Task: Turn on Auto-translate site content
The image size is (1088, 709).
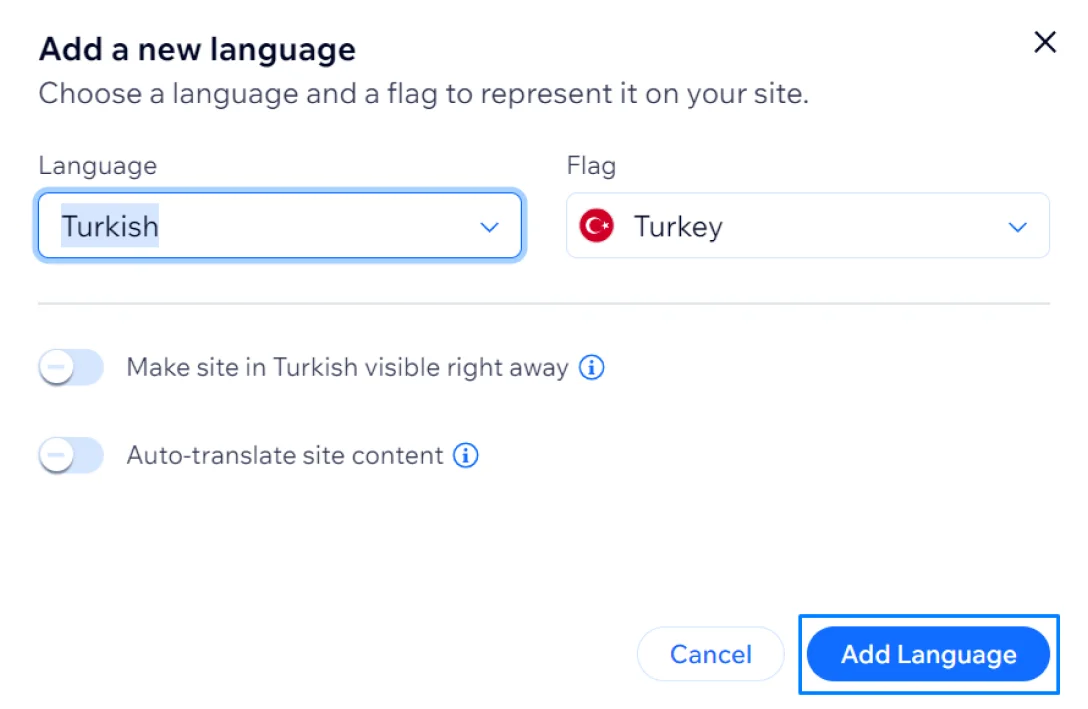Action: pos(70,455)
